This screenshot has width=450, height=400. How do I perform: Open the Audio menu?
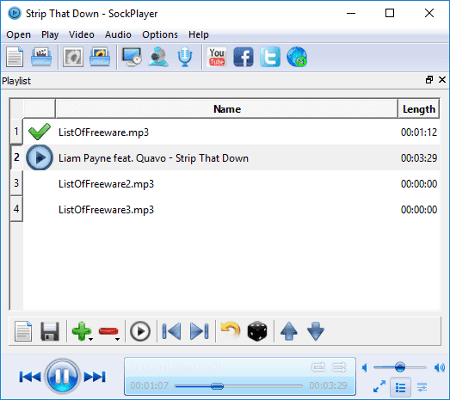point(118,35)
